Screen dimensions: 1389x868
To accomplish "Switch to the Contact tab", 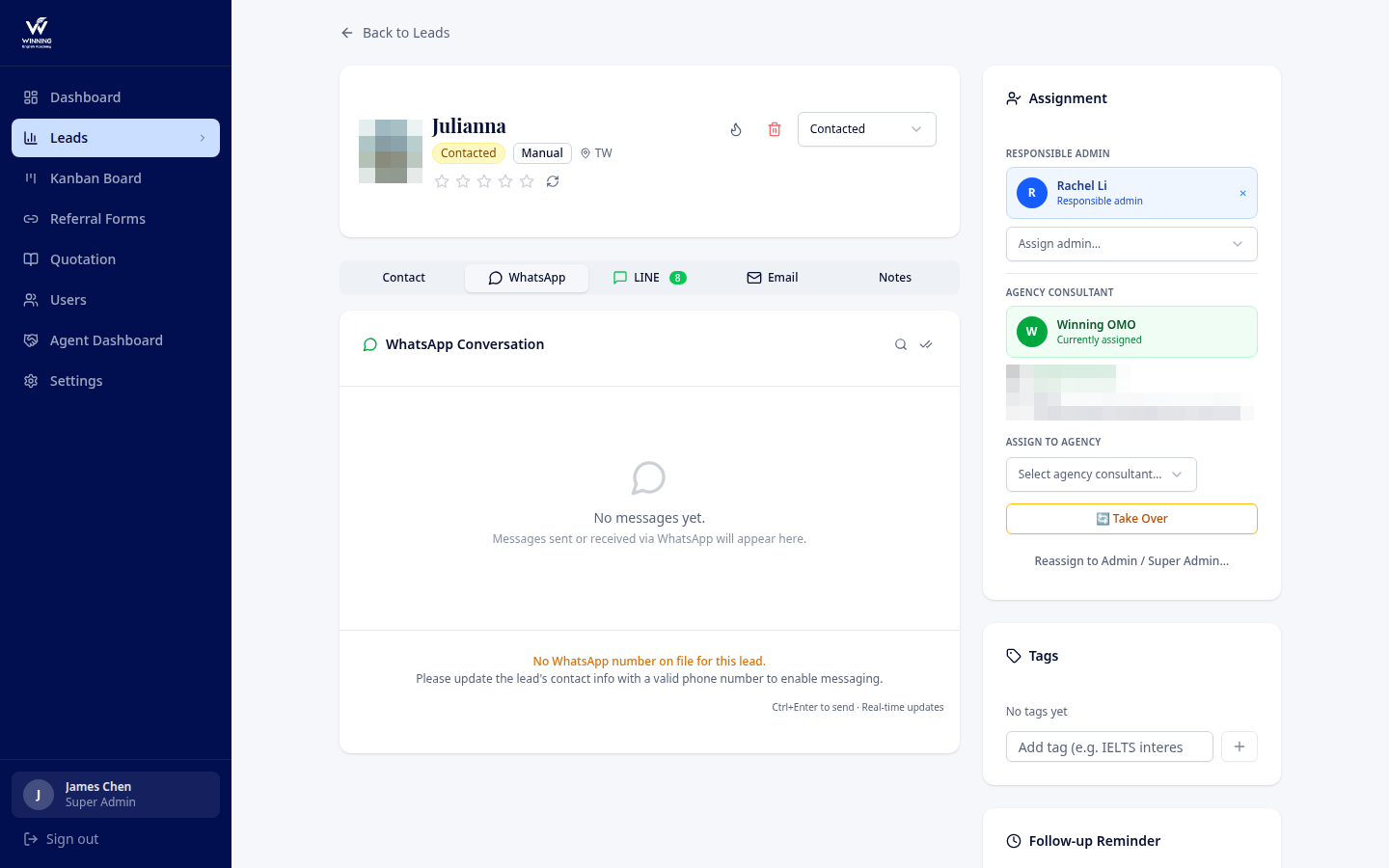I will pos(403,278).
